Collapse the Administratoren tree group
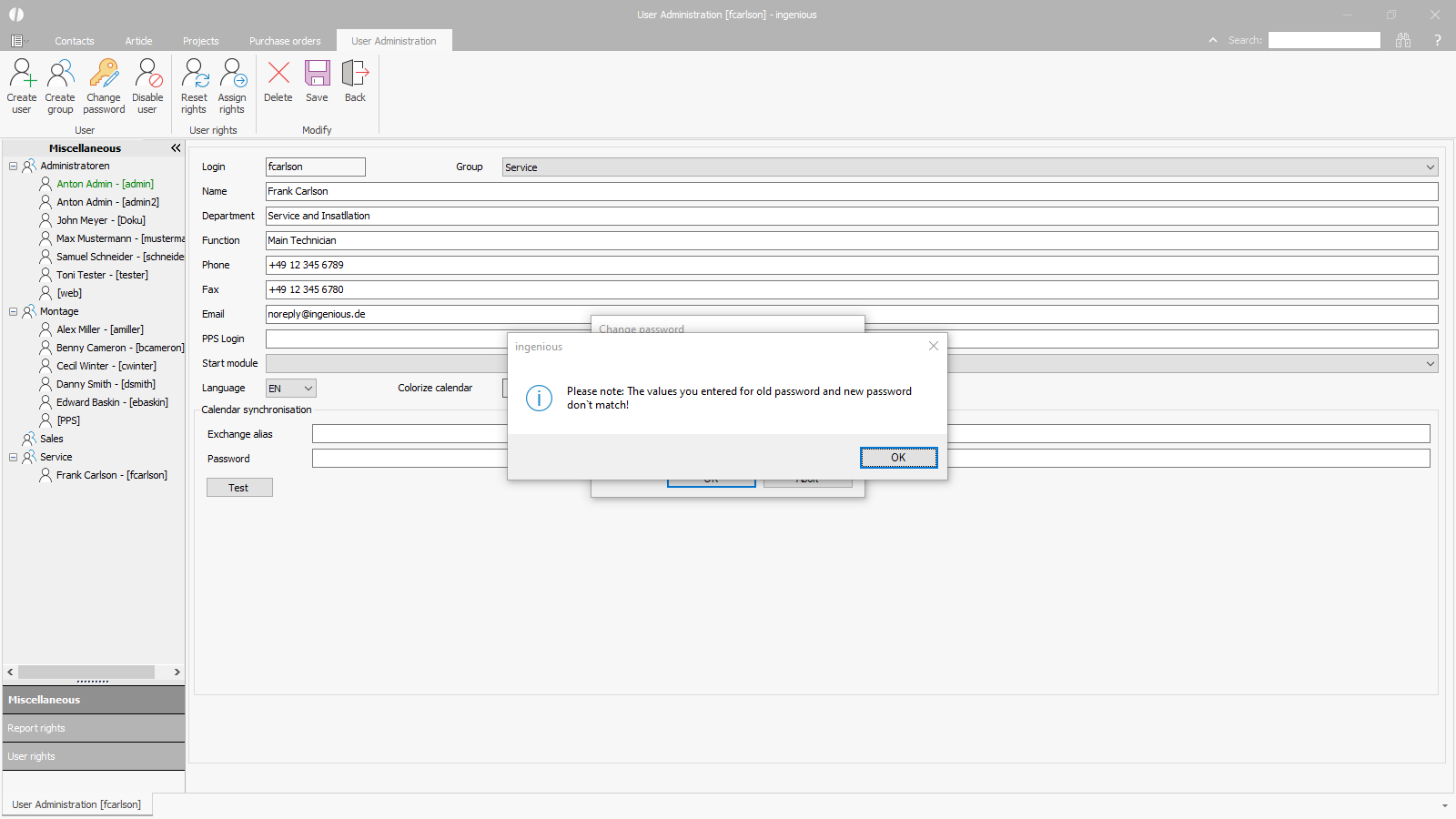The width and height of the screenshot is (1456, 819). click(14, 167)
